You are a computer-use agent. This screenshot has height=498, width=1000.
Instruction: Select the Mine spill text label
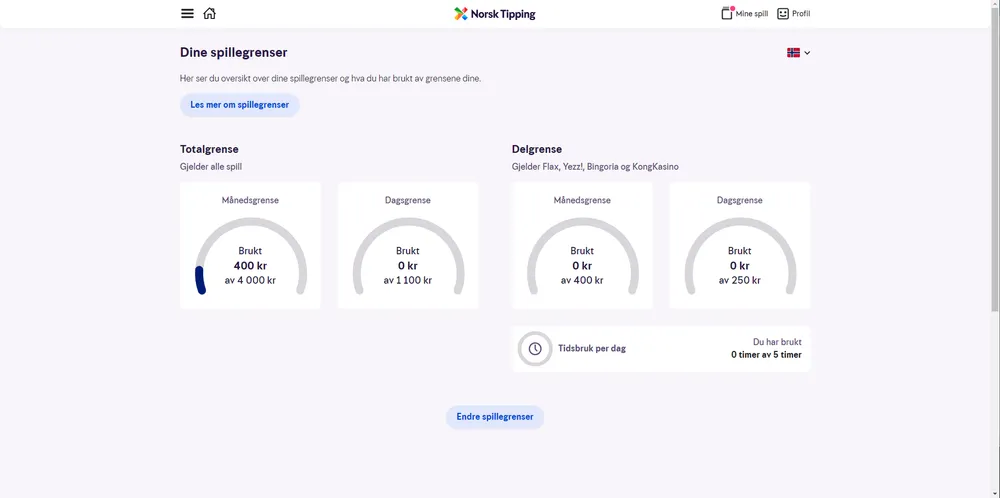click(752, 14)
